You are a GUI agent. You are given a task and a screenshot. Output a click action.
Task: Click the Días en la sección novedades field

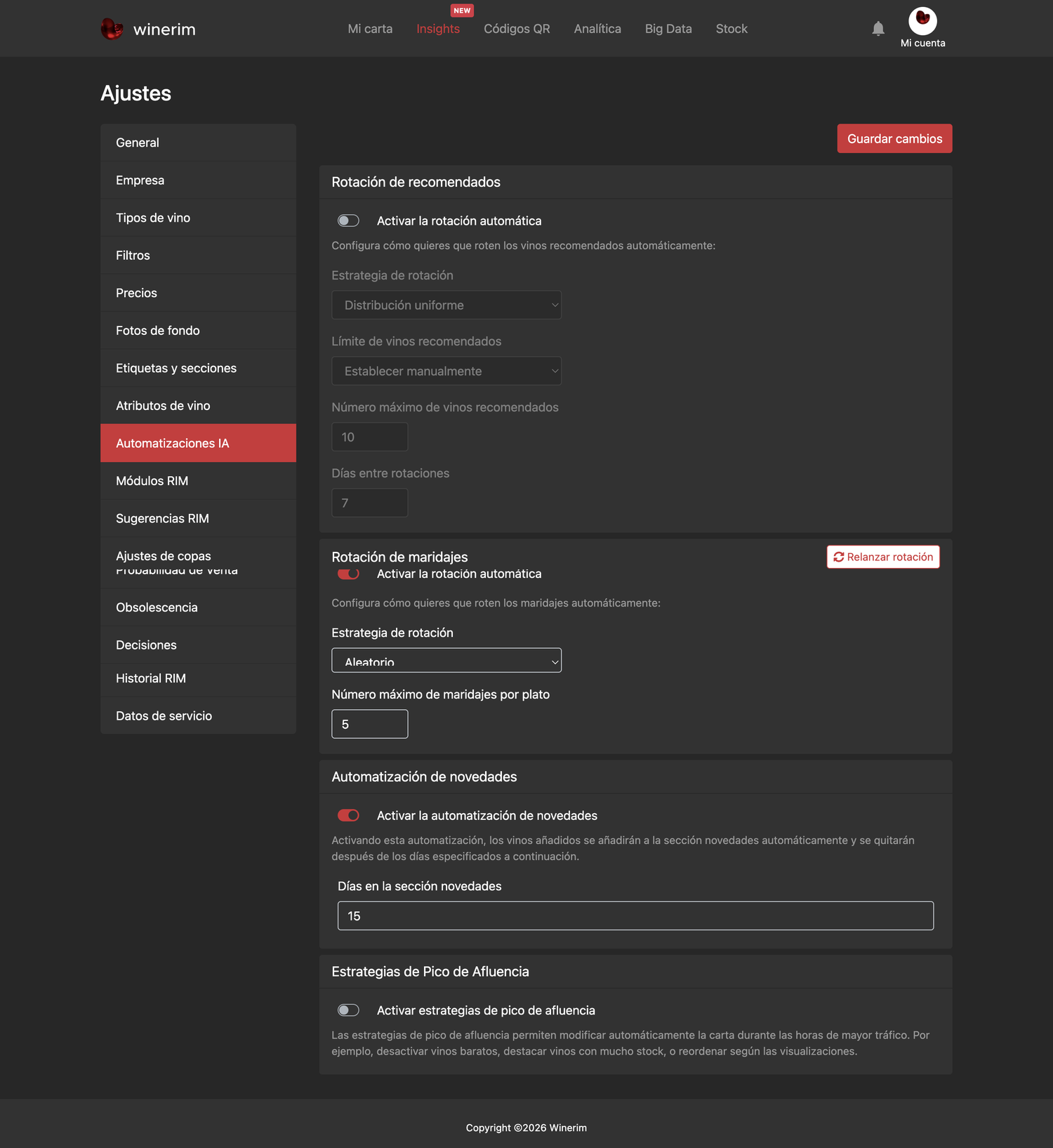(635, 916)
